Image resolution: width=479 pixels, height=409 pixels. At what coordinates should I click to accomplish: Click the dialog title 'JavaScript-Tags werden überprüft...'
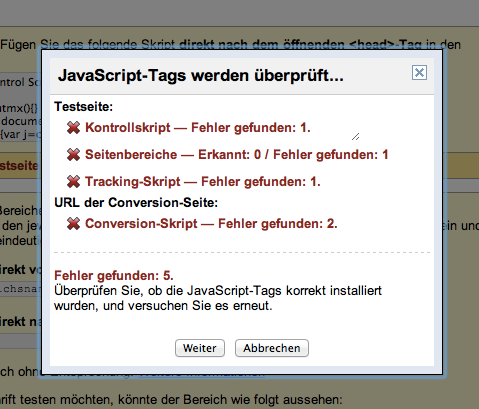(200, 75)
